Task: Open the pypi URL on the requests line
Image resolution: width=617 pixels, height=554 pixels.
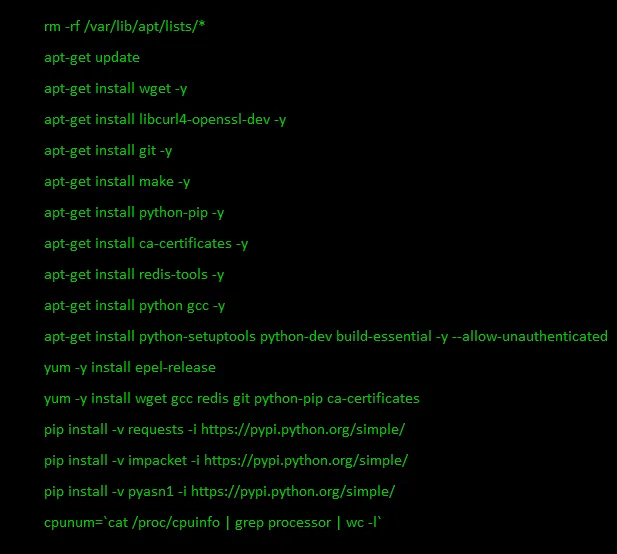Action: (x=303, y=430)
